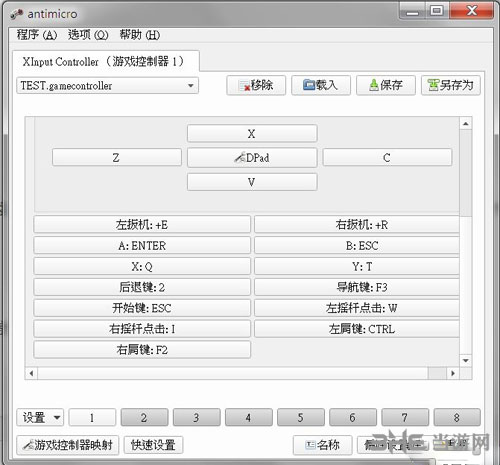Select the XInput Controller tab
This screenshot has height=465, width=500.
click(106, 61)
